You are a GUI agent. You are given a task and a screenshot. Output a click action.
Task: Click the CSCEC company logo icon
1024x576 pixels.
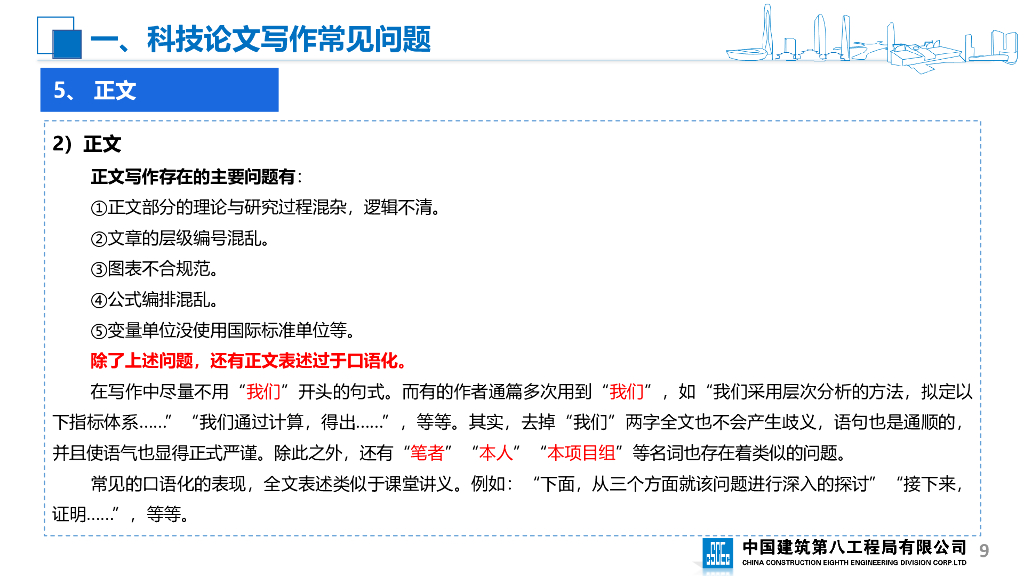tap(718, 554)
